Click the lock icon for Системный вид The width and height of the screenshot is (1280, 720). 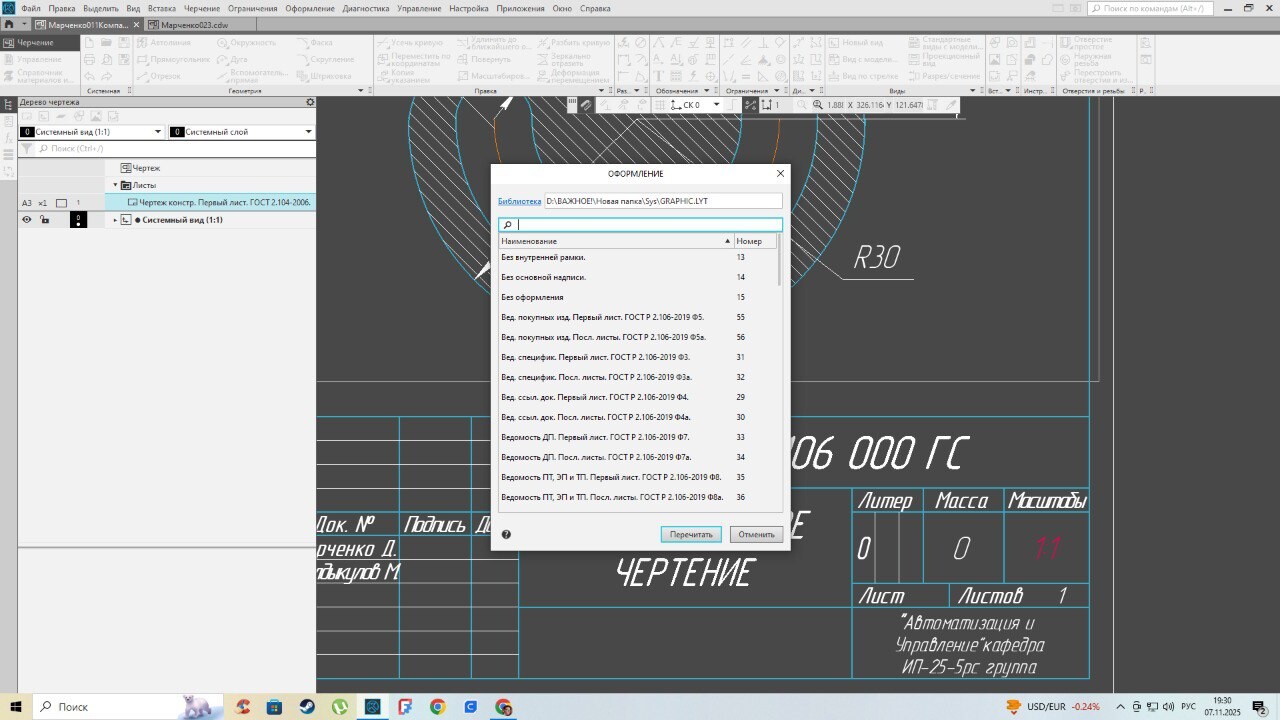point(45,220)
